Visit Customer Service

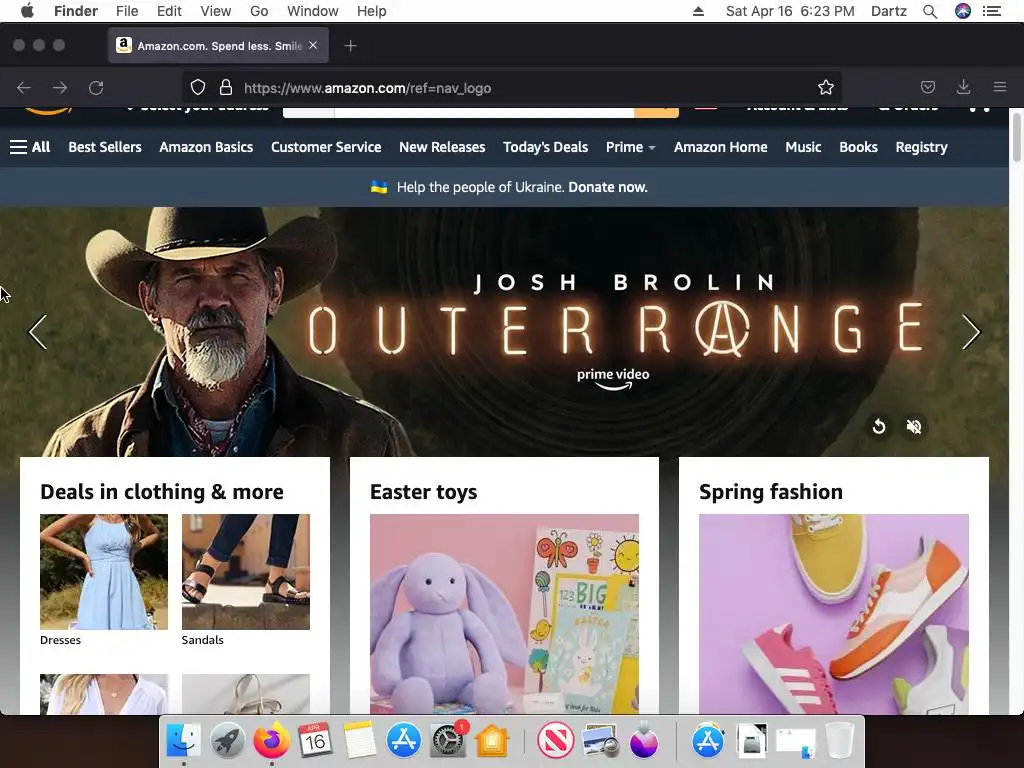coord(326,147)
